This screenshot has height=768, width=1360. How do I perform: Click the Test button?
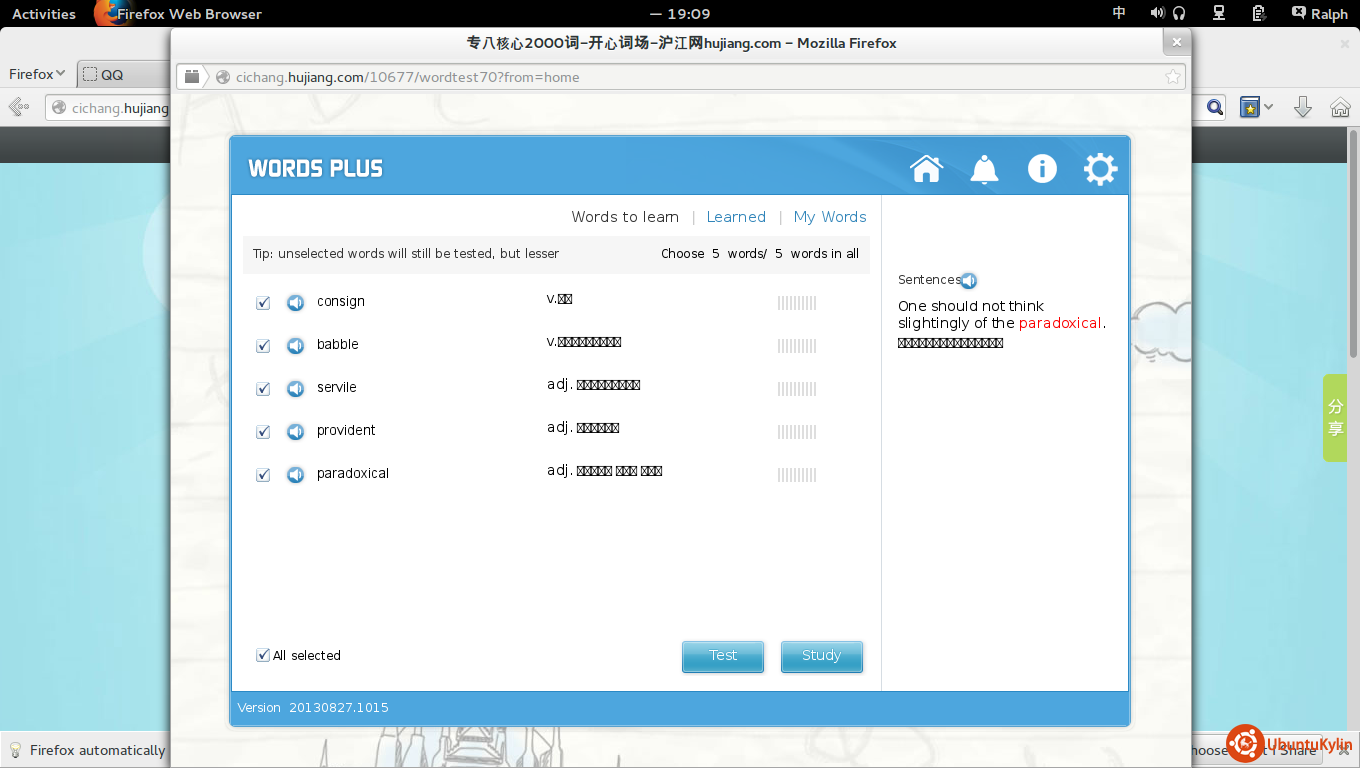point(723,656)
